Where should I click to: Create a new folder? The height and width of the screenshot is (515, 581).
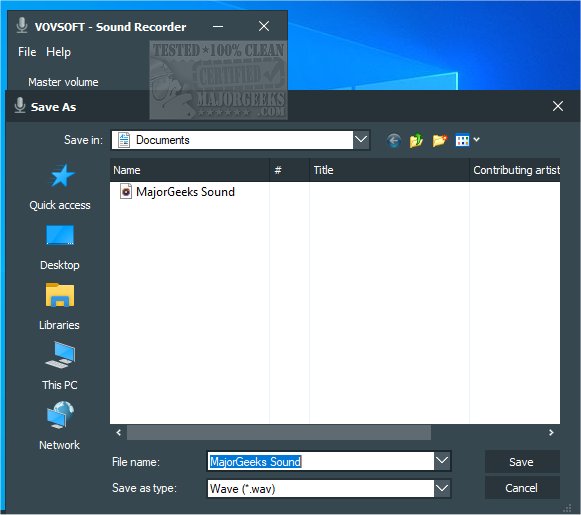tap(439, 141)
